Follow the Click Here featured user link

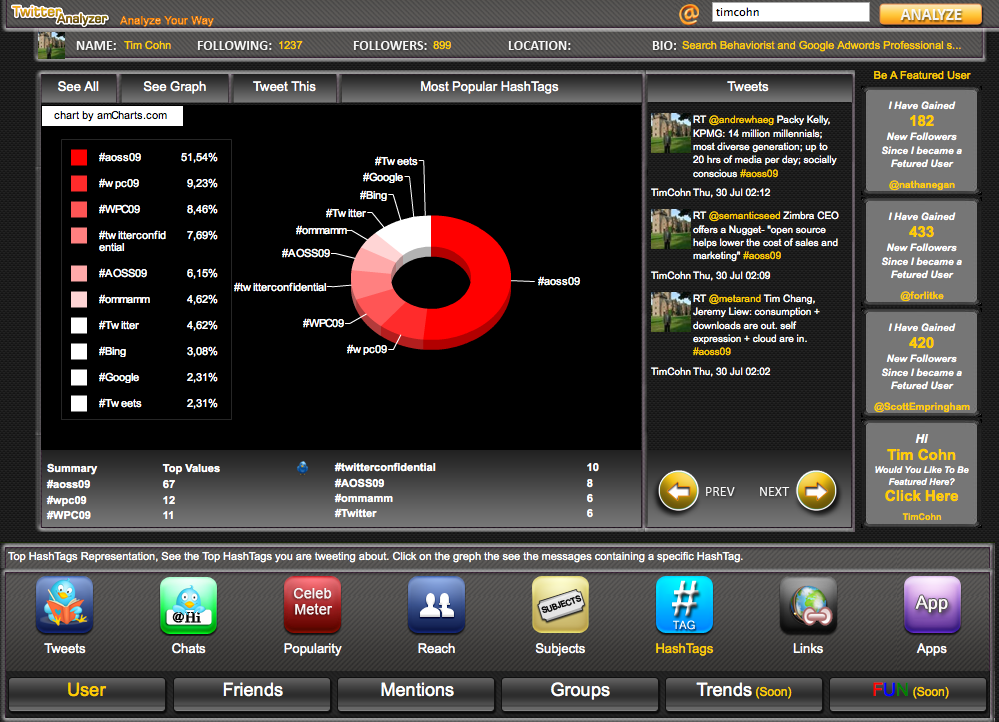pos(921,496)
